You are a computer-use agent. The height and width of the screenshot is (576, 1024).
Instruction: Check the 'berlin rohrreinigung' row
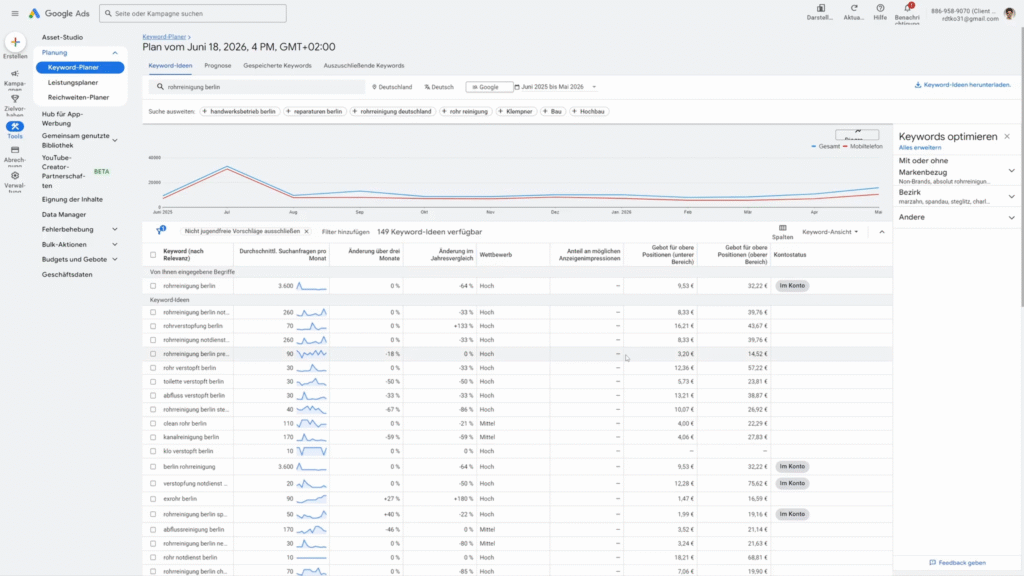coord(153,467)
